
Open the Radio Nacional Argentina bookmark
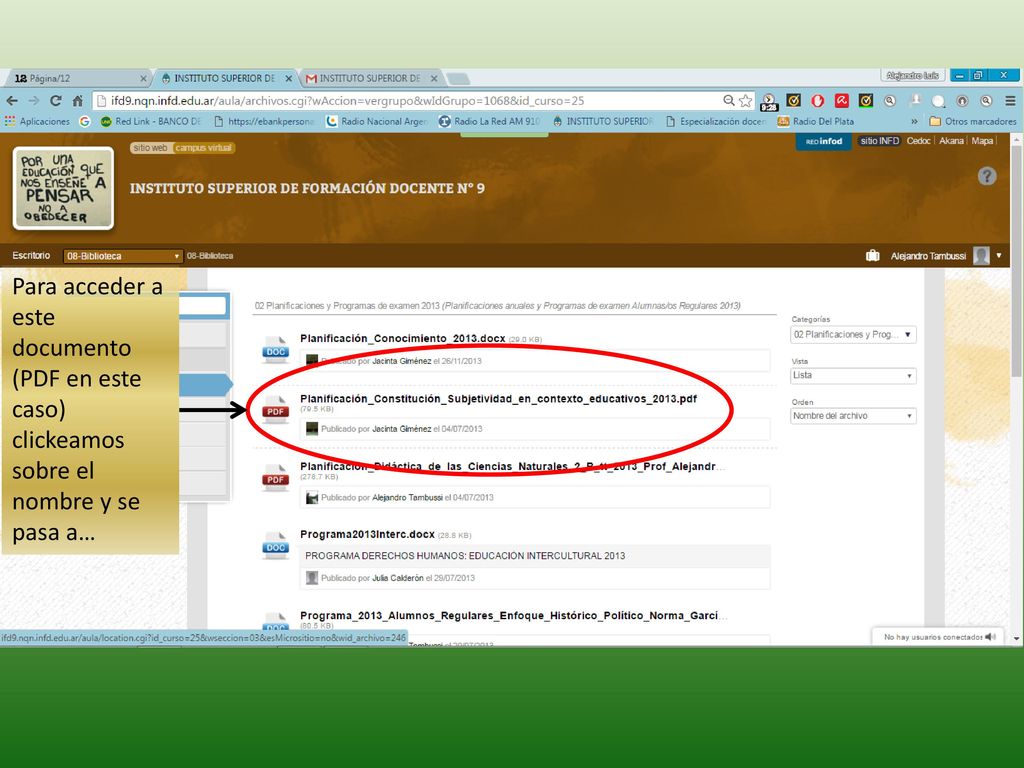pyautogui.click(x=377, y=121)
